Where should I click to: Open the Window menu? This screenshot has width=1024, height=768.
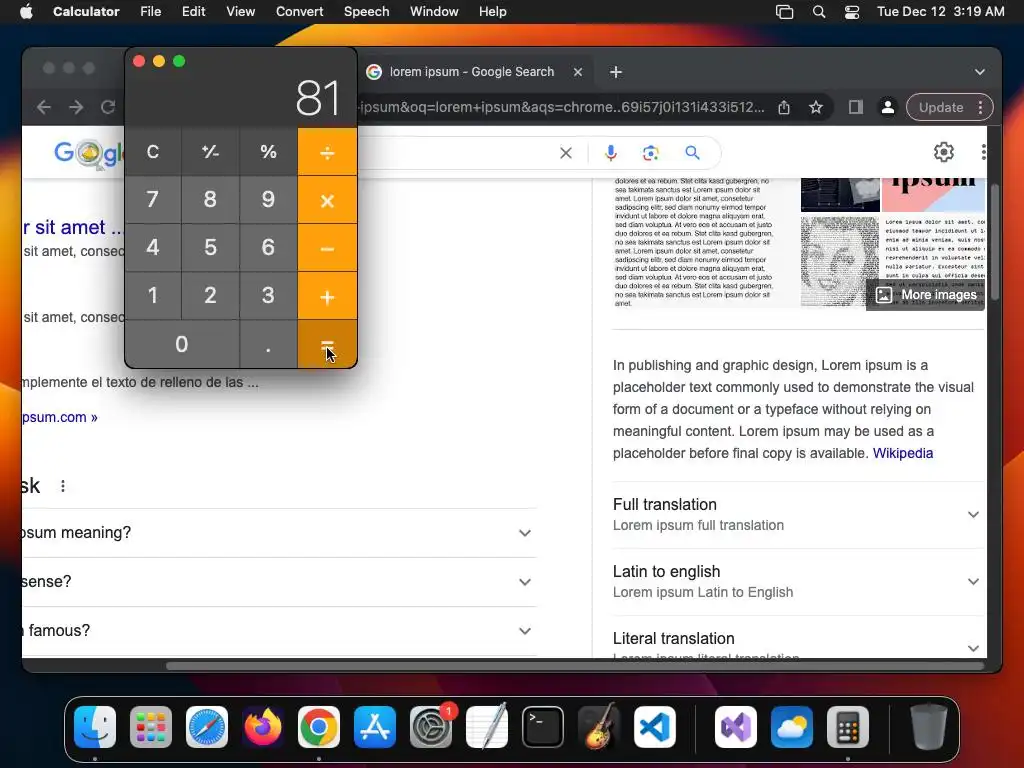(434, 12)
